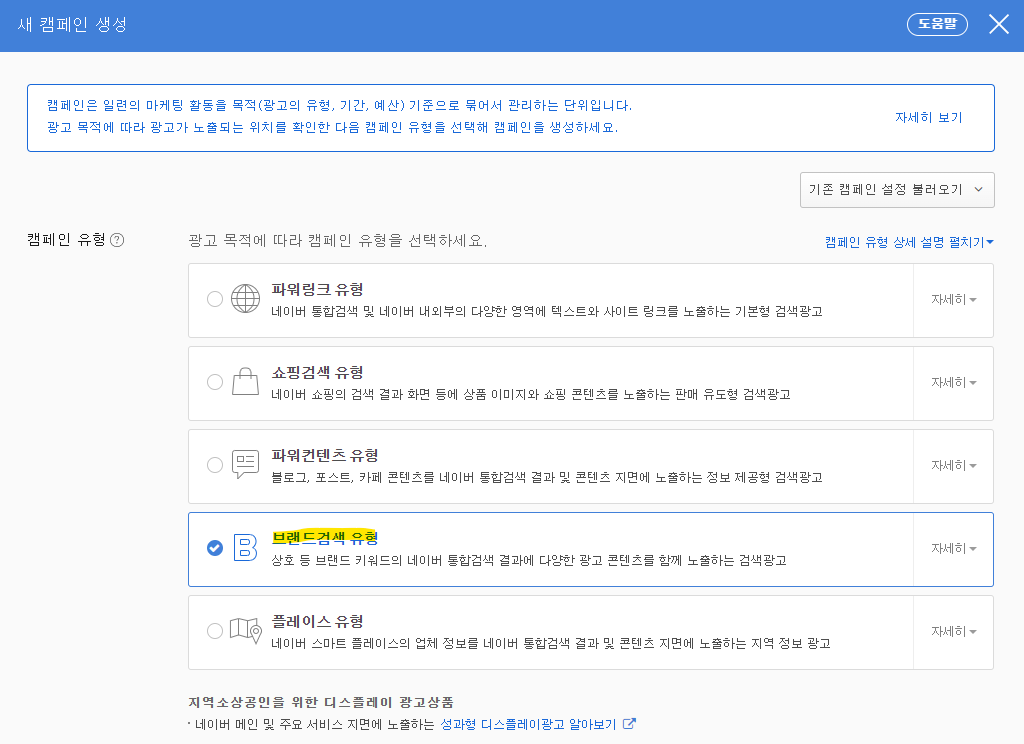Click the 지역소상공인을 위한 디스플레이 광고상품 heading

point(321,702)
